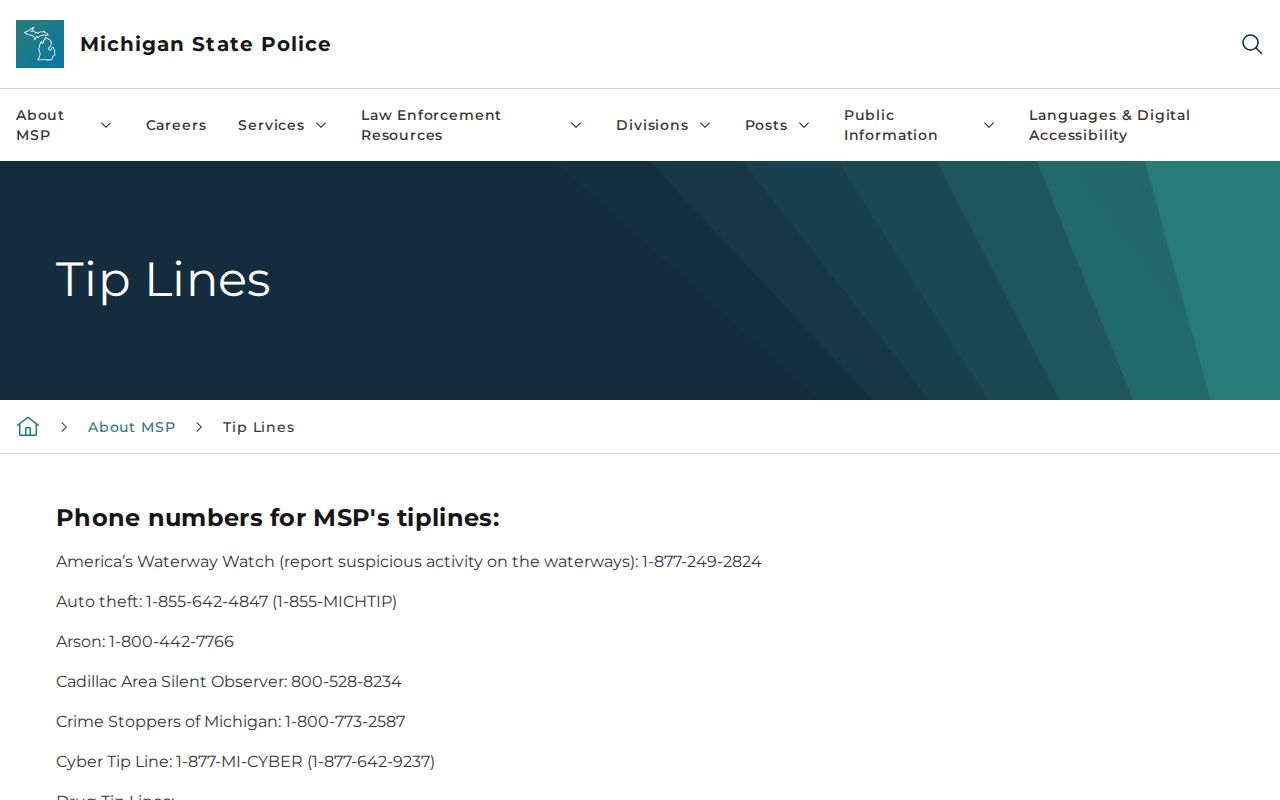
Task: Click the Tip Lines breadcrumb text
Action: [x=259, y=427]
